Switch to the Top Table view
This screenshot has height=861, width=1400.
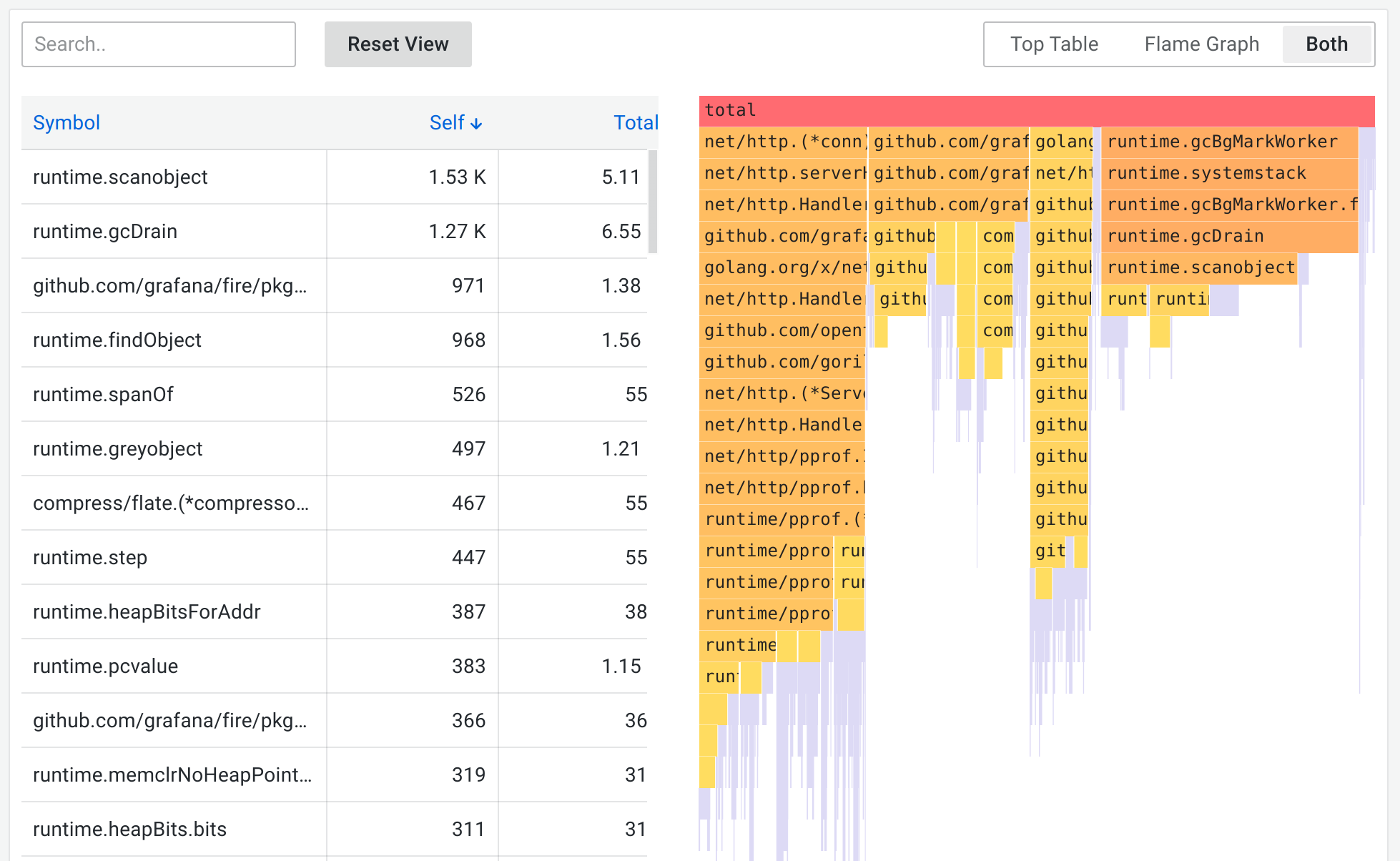tap(1053, 44)
